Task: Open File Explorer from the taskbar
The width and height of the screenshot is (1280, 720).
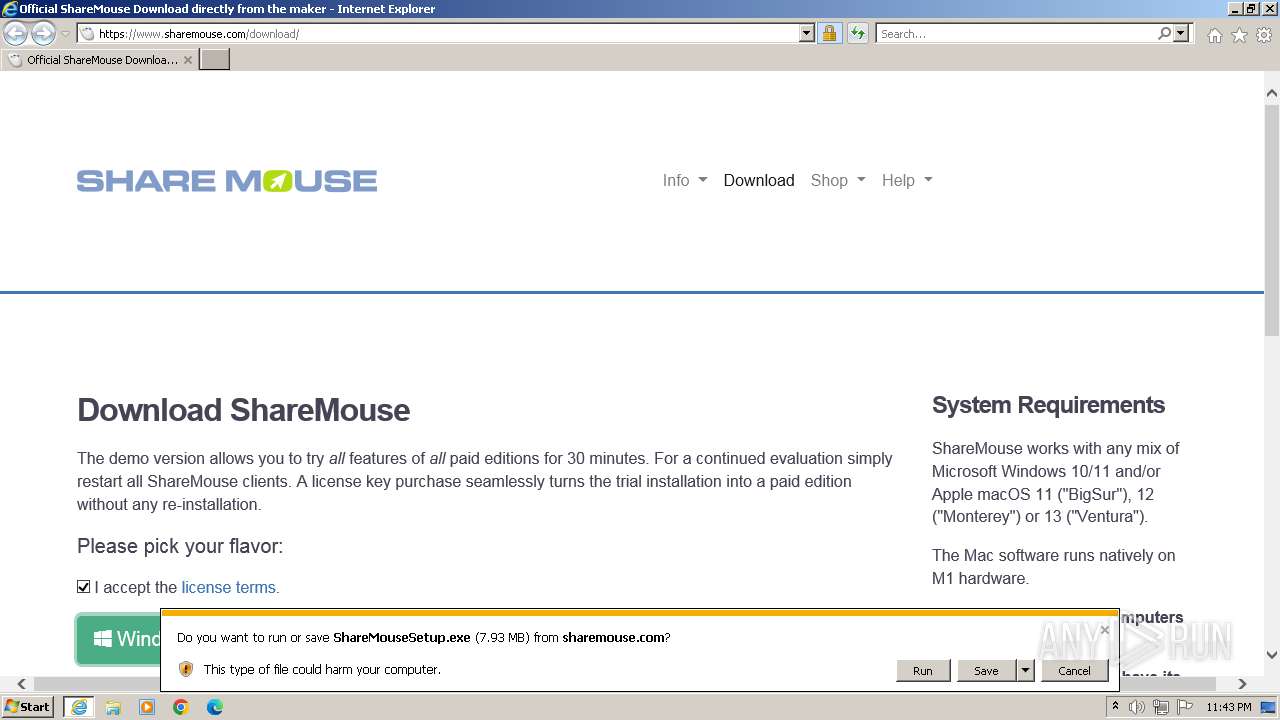Action: click(113, 707)
